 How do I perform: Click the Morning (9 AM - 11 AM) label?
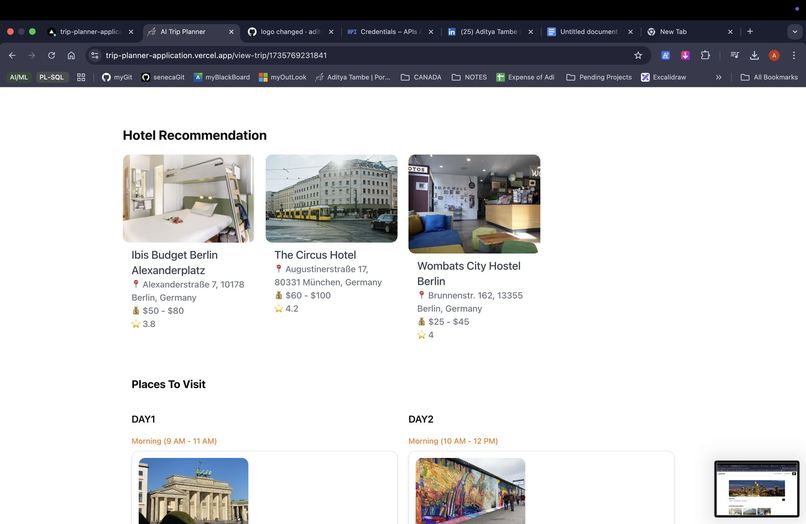174,441
